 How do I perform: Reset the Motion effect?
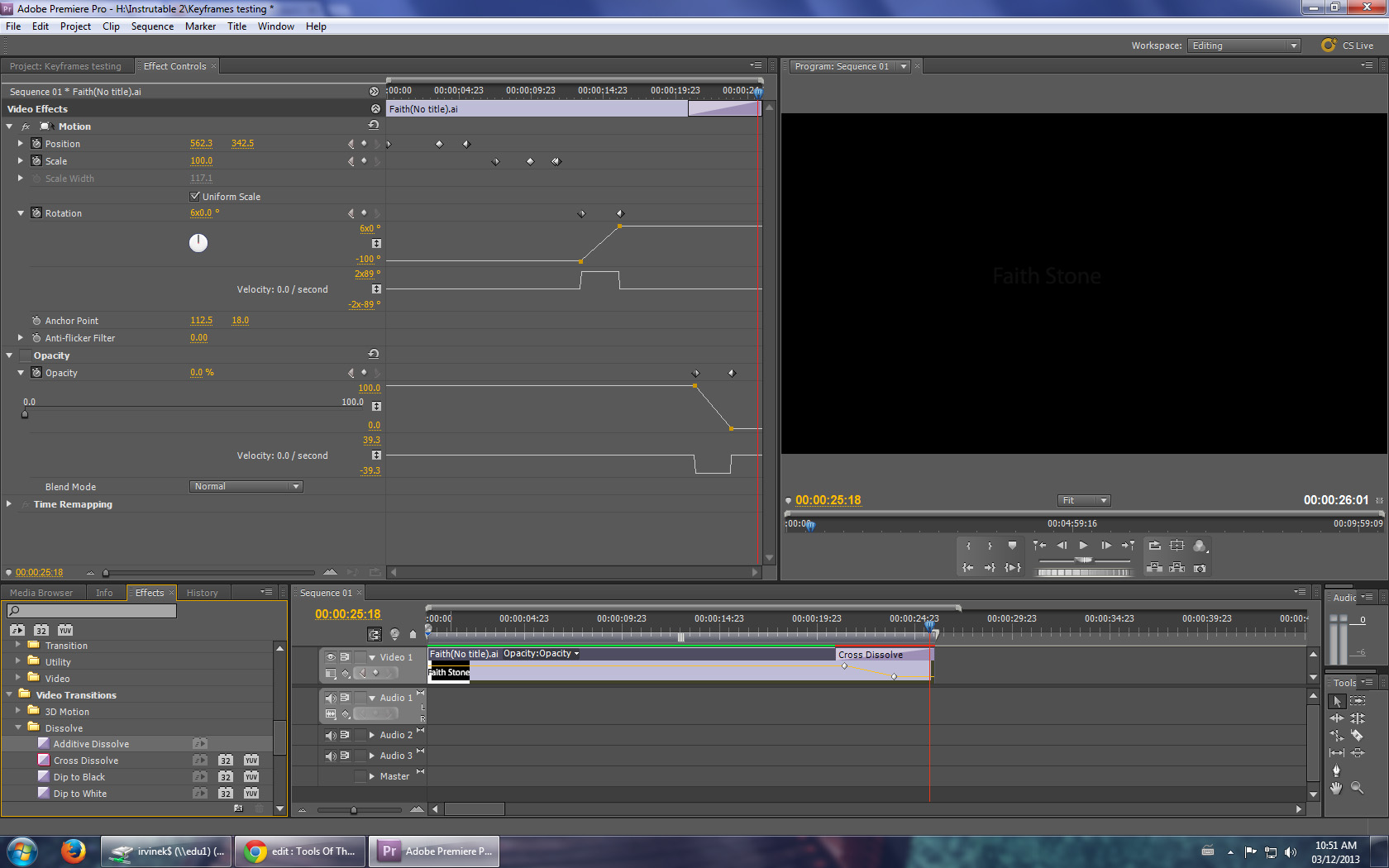pyautogui.click(x=374, y=126)
